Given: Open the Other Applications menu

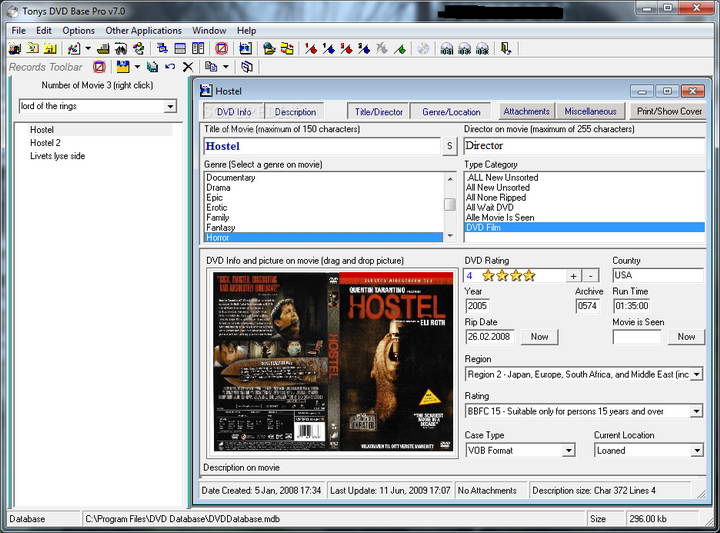Looking at the screenshot, I should point(143,31).
